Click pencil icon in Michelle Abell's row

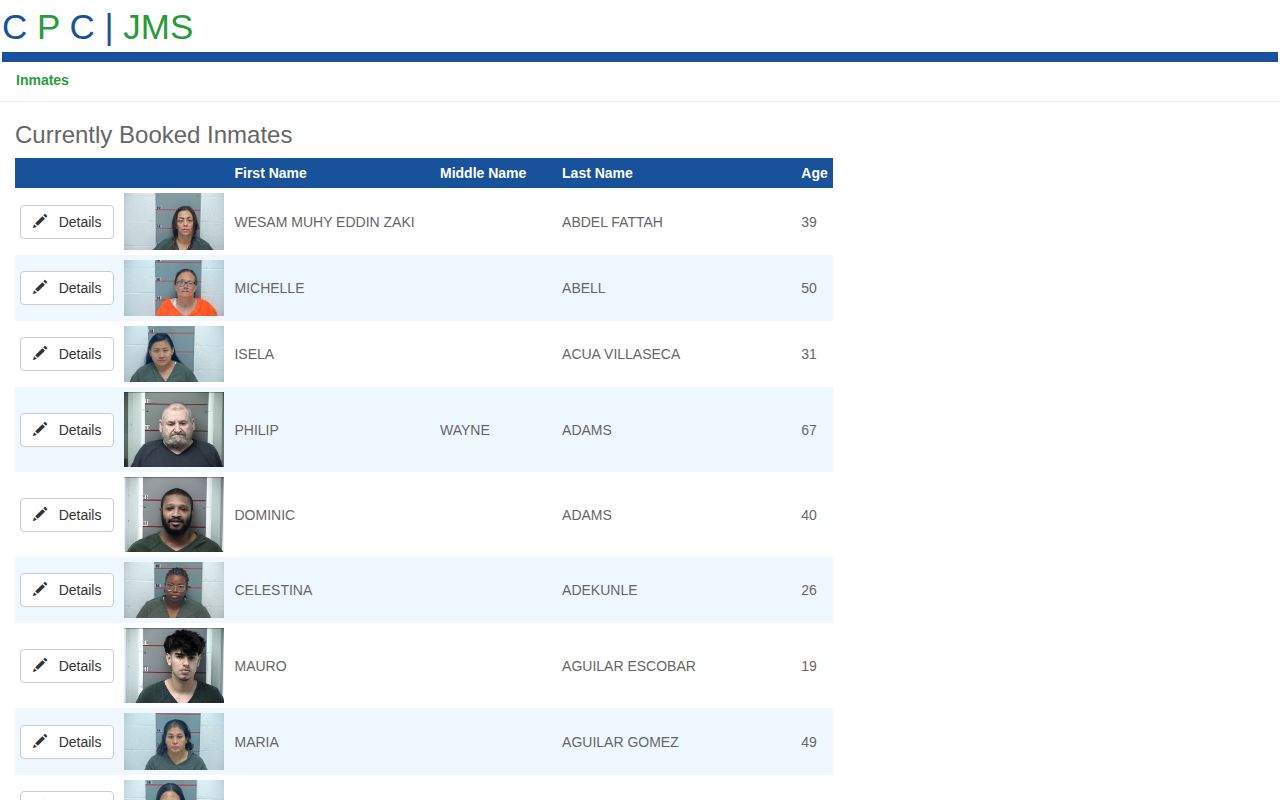pos(40,287)
